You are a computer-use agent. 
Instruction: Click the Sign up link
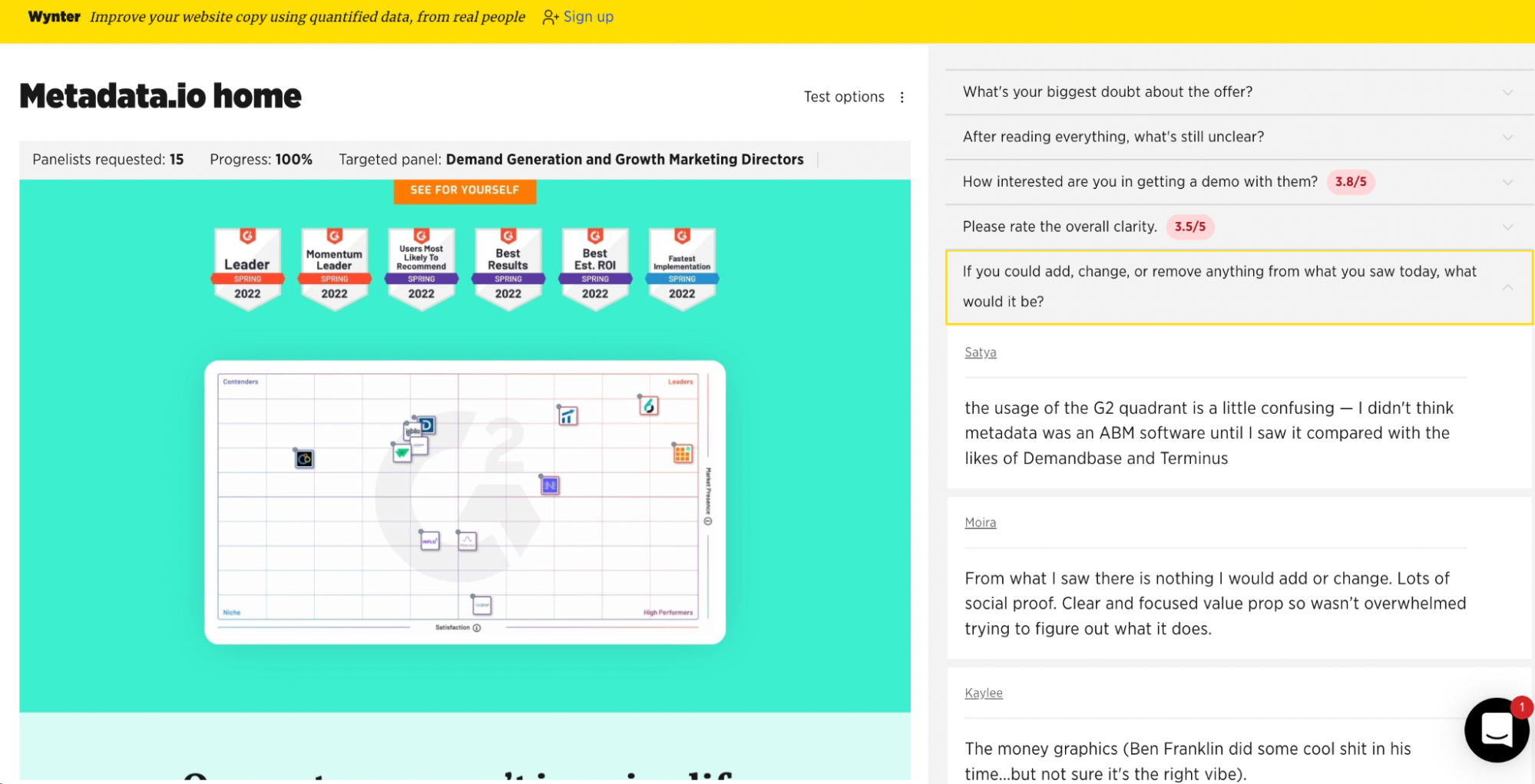pyautogui.click(x=588, y=17)
